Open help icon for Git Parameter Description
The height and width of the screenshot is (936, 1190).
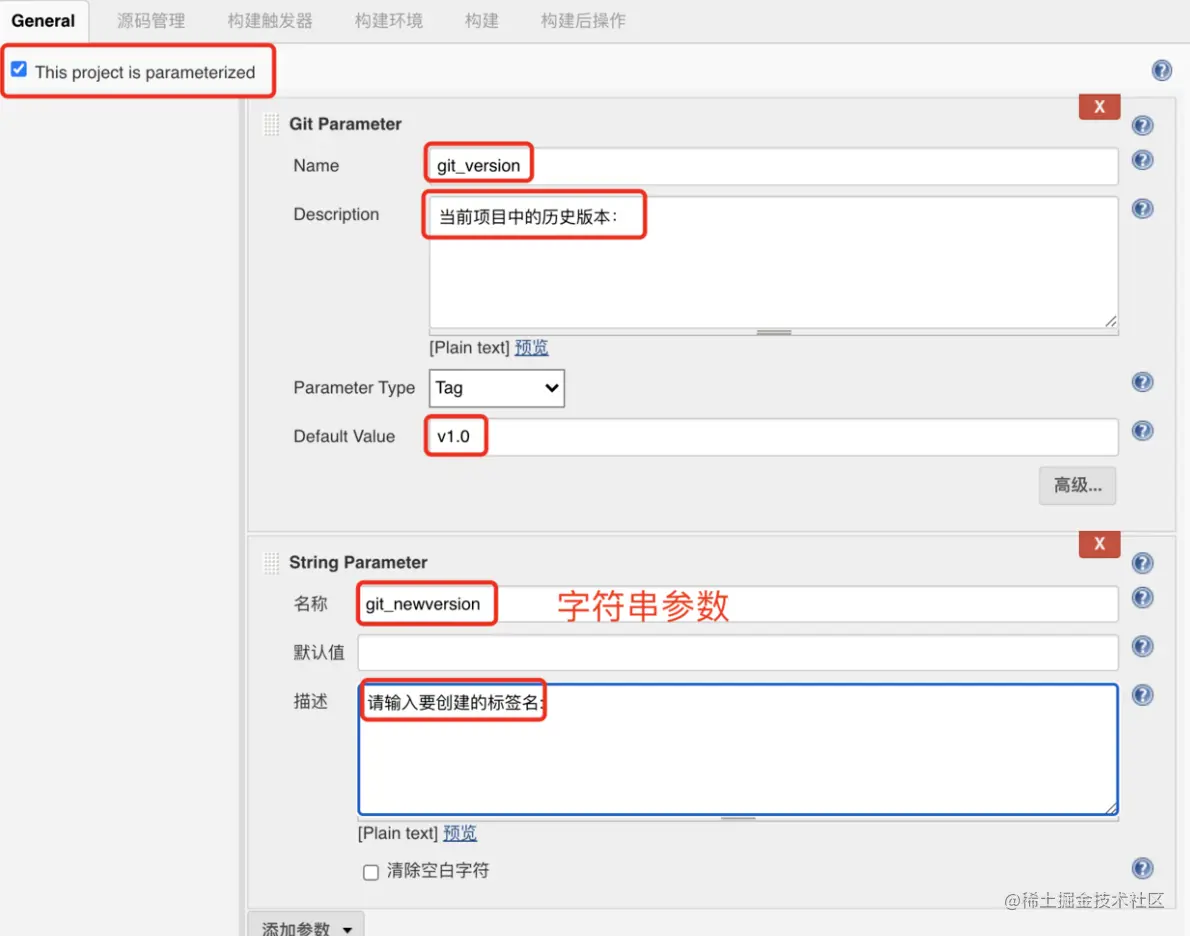tap(1142, 209)
